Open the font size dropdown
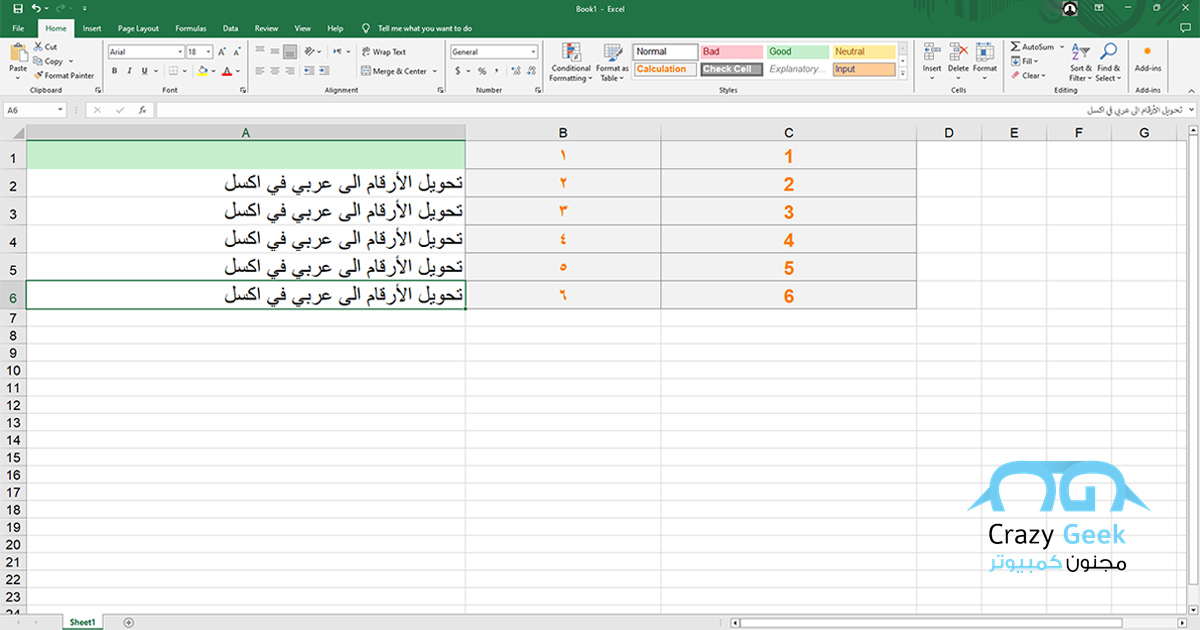Viewport: 1200px width, 630px height. click(208, 52)
